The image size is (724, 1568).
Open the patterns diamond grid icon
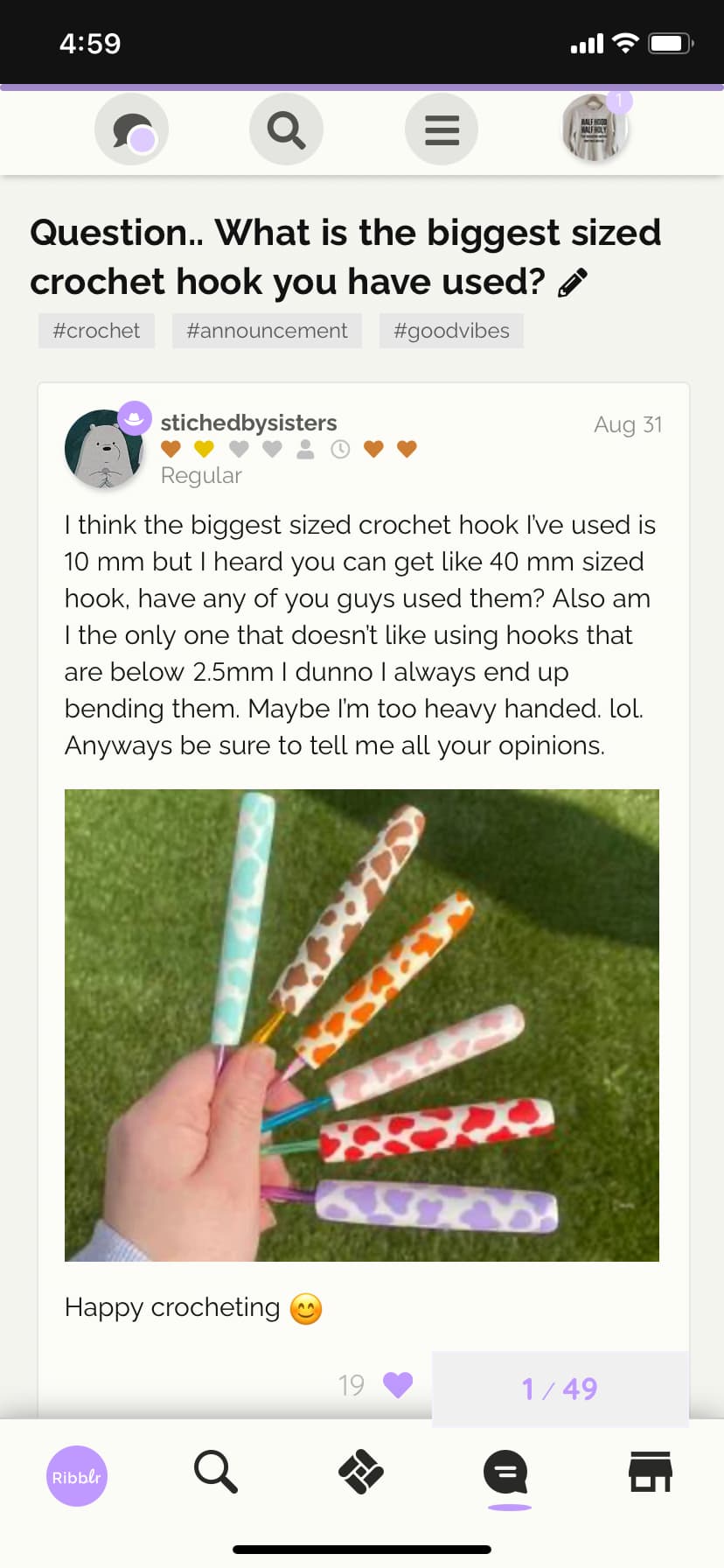(x=361, y=1472)
